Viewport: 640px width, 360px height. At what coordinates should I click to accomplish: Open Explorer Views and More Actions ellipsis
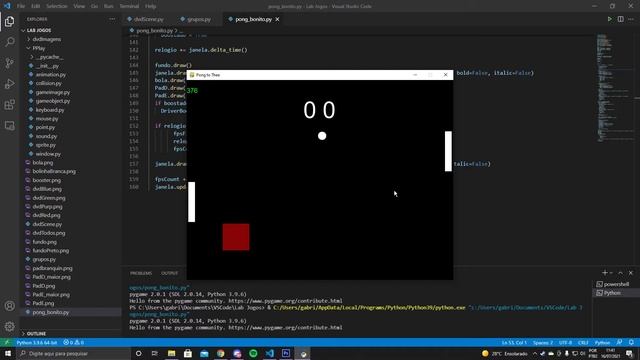(x=112, y=19)
